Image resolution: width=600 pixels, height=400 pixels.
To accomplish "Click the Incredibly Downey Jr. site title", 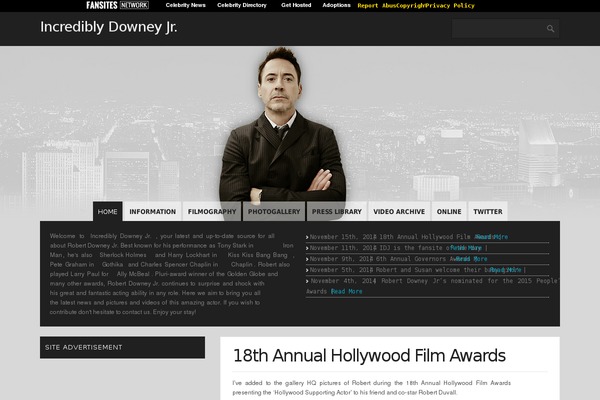I will click(x=109, y=27).
